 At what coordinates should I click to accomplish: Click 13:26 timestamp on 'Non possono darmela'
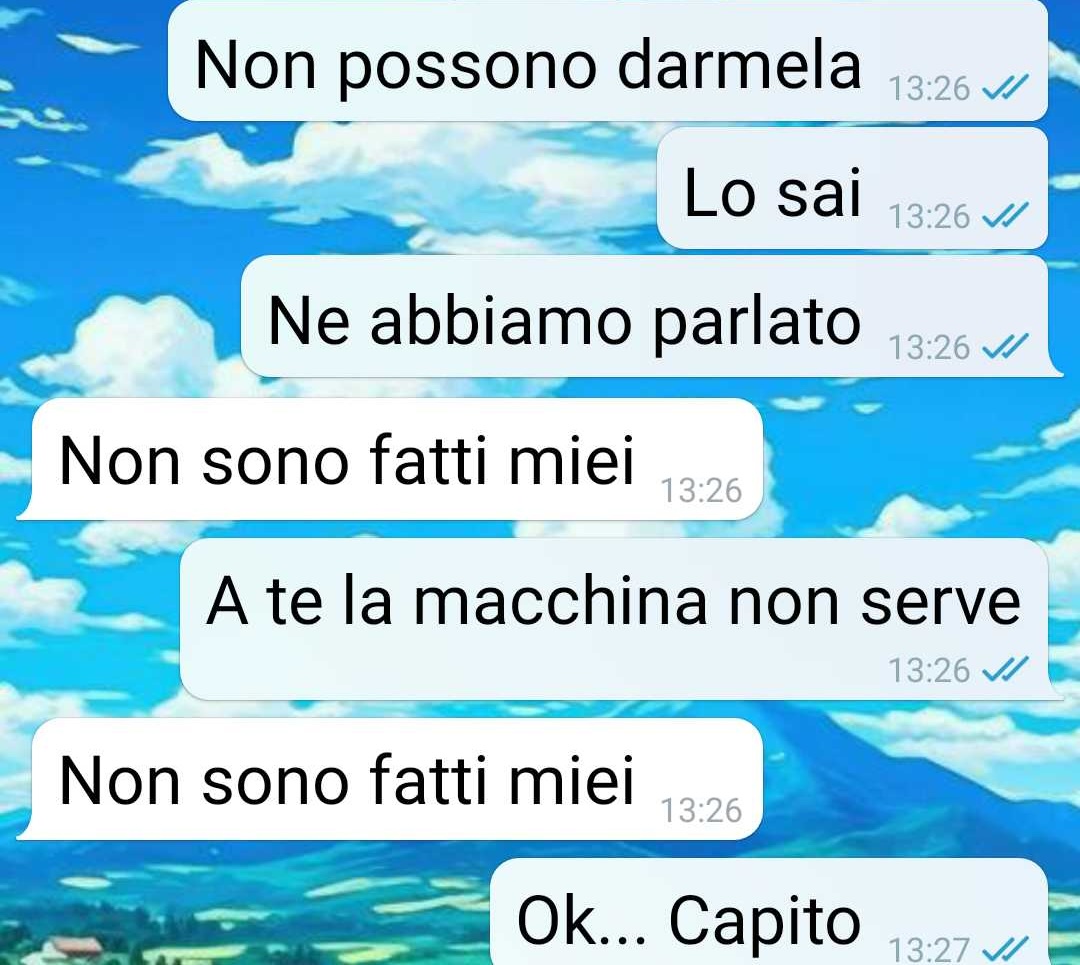[x=929, y=88]
